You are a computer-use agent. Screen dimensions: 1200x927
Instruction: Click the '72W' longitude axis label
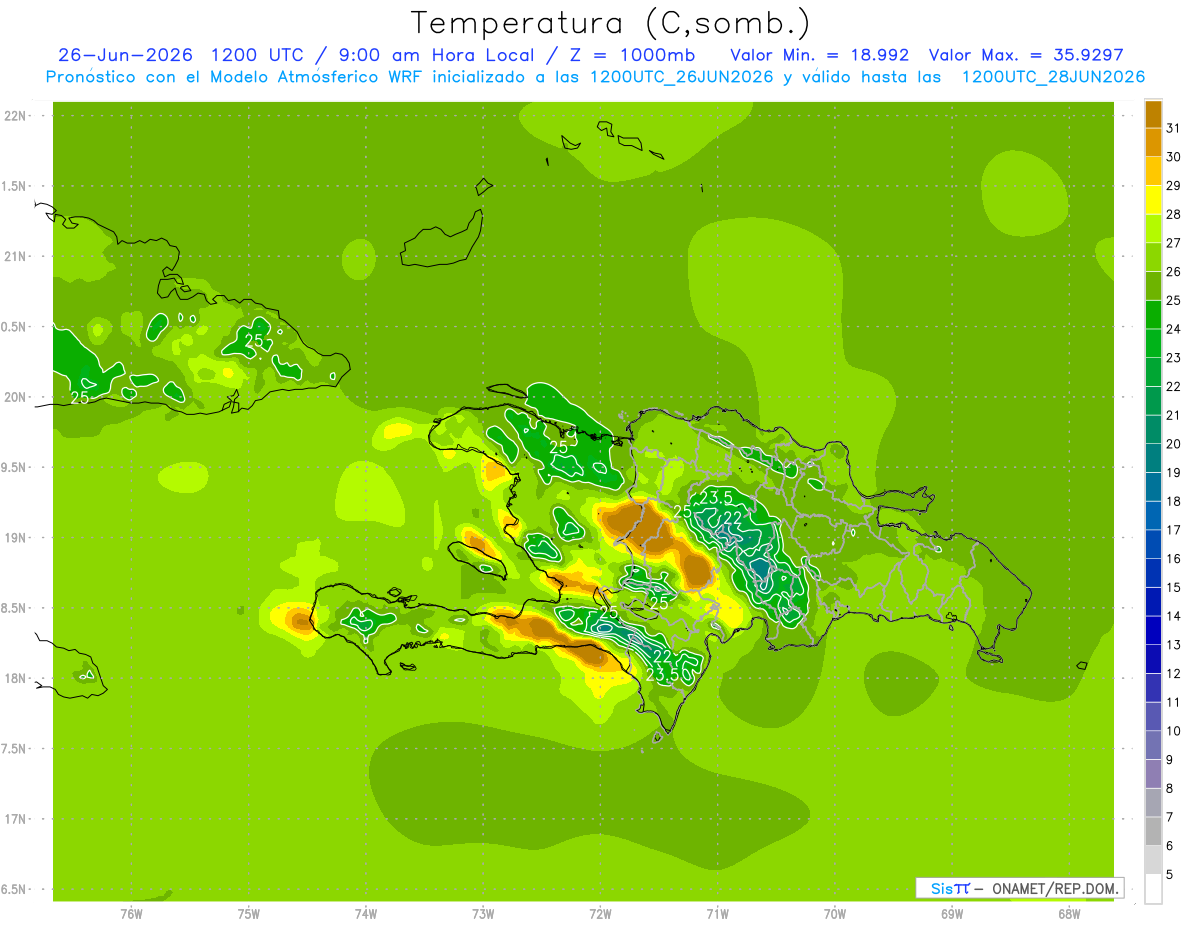tap(600, 914)
